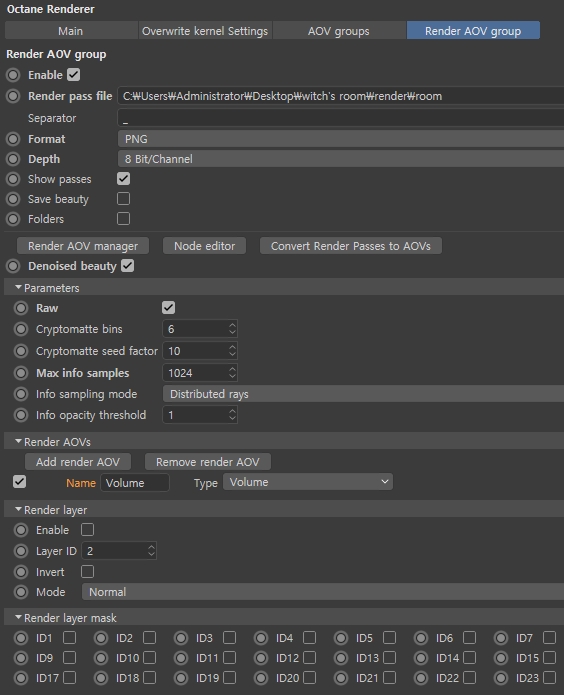Switch to the AOV groups tab
The height and width of the screenshot is (695, 564).
coord(339,31)
